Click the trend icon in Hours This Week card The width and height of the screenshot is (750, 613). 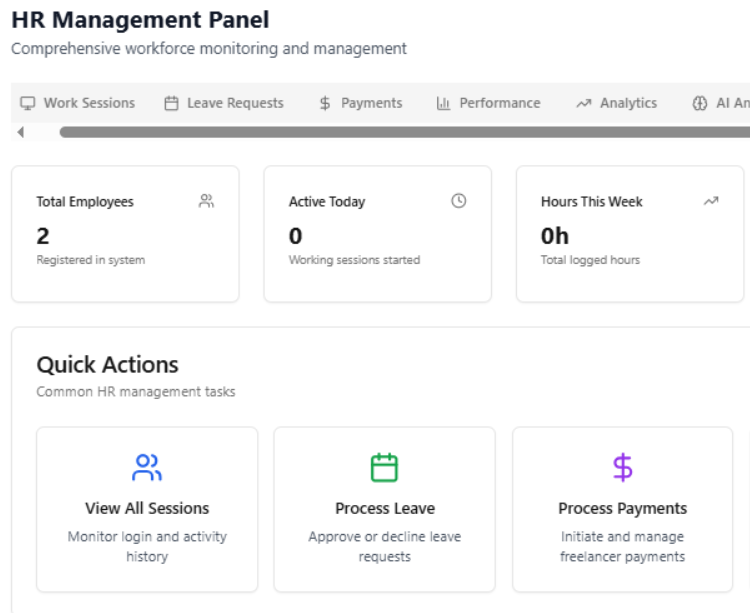[x=711, y=201]
